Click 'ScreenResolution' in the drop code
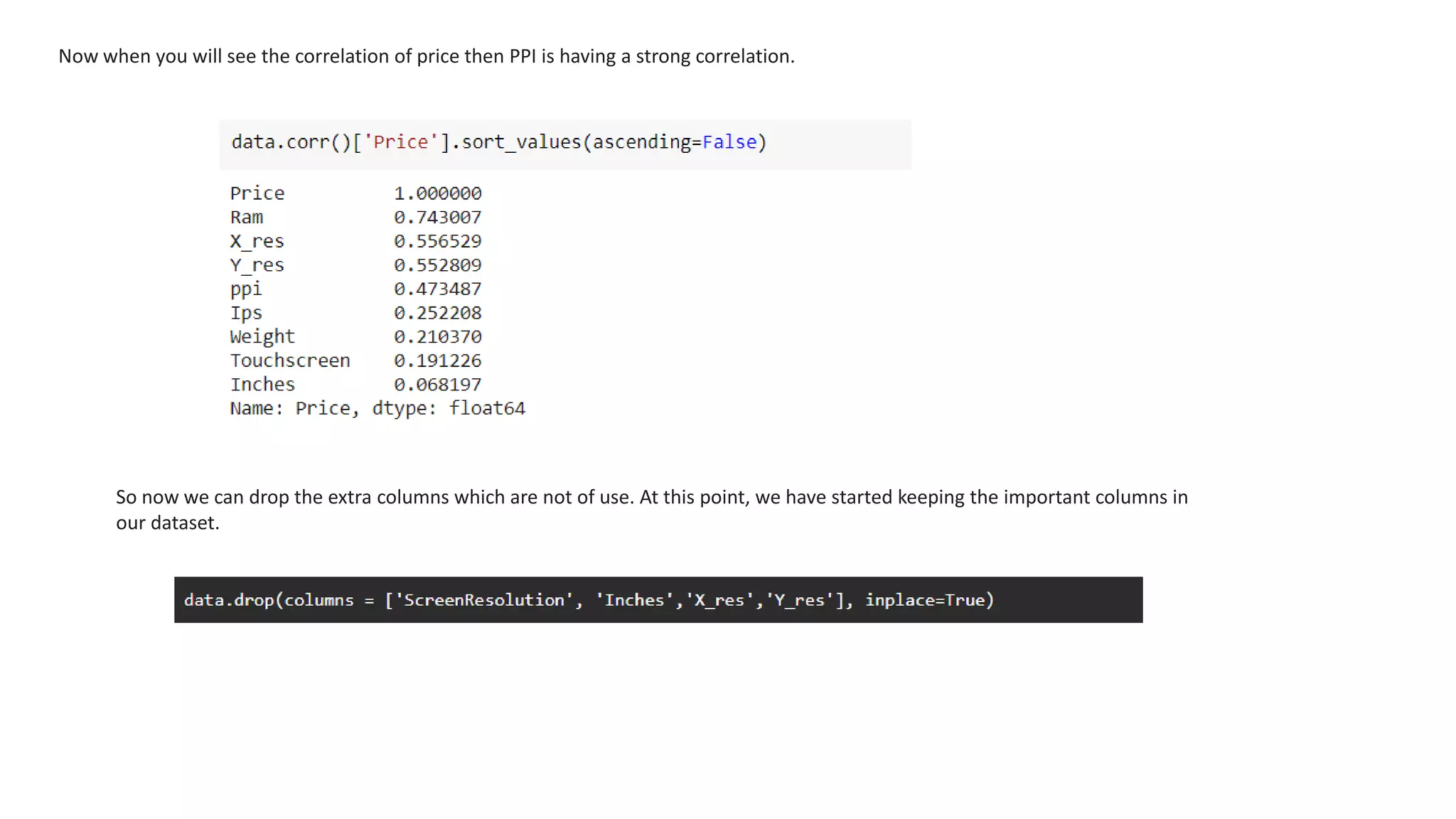This screenshot has width=1456, height=819. [484, 600]
